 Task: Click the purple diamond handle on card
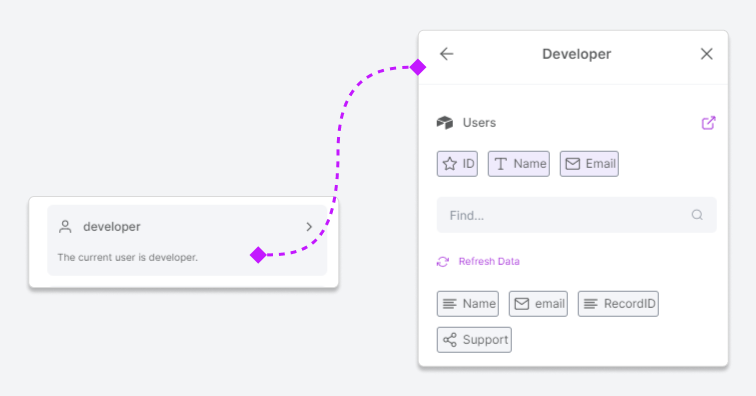tap(258, 255)
